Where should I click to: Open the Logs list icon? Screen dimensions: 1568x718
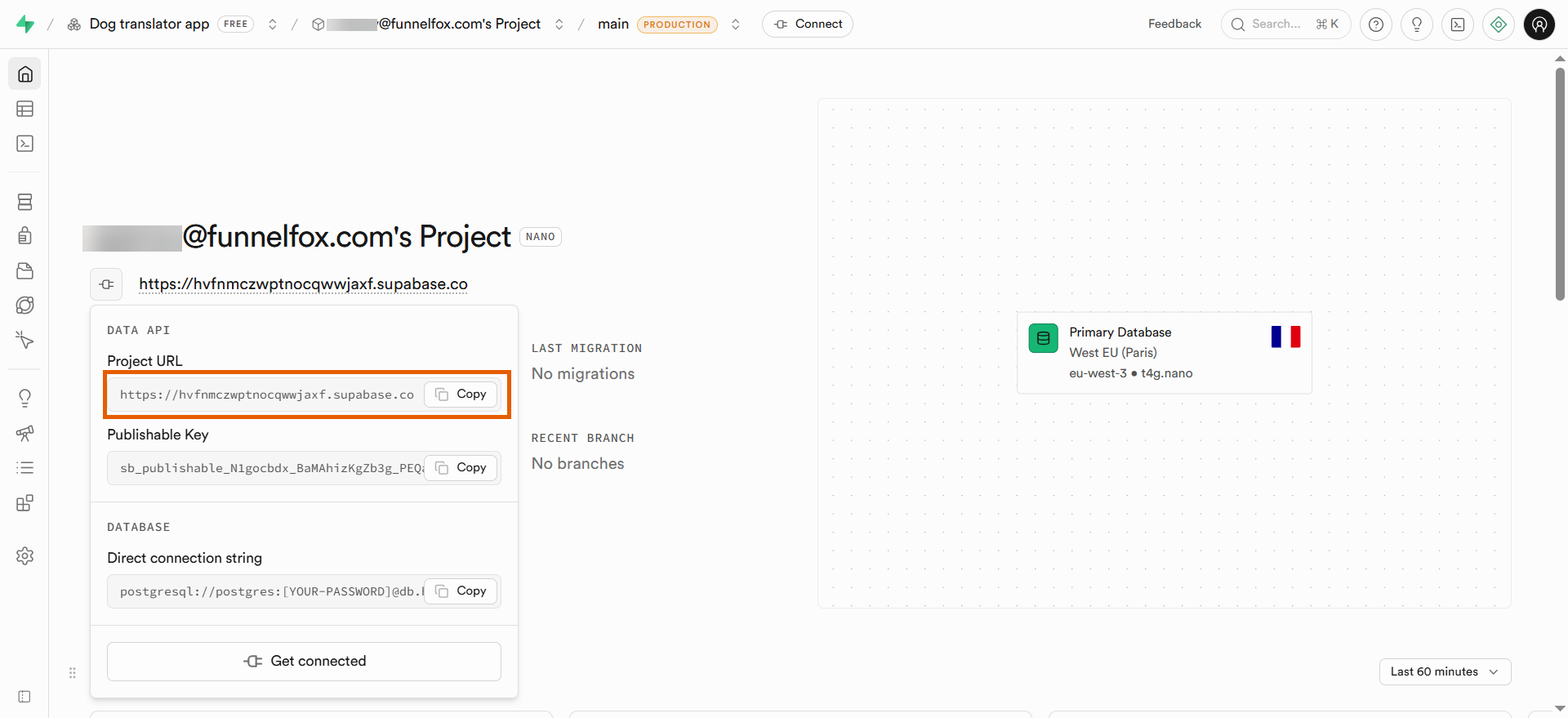[x=25, y=468]
